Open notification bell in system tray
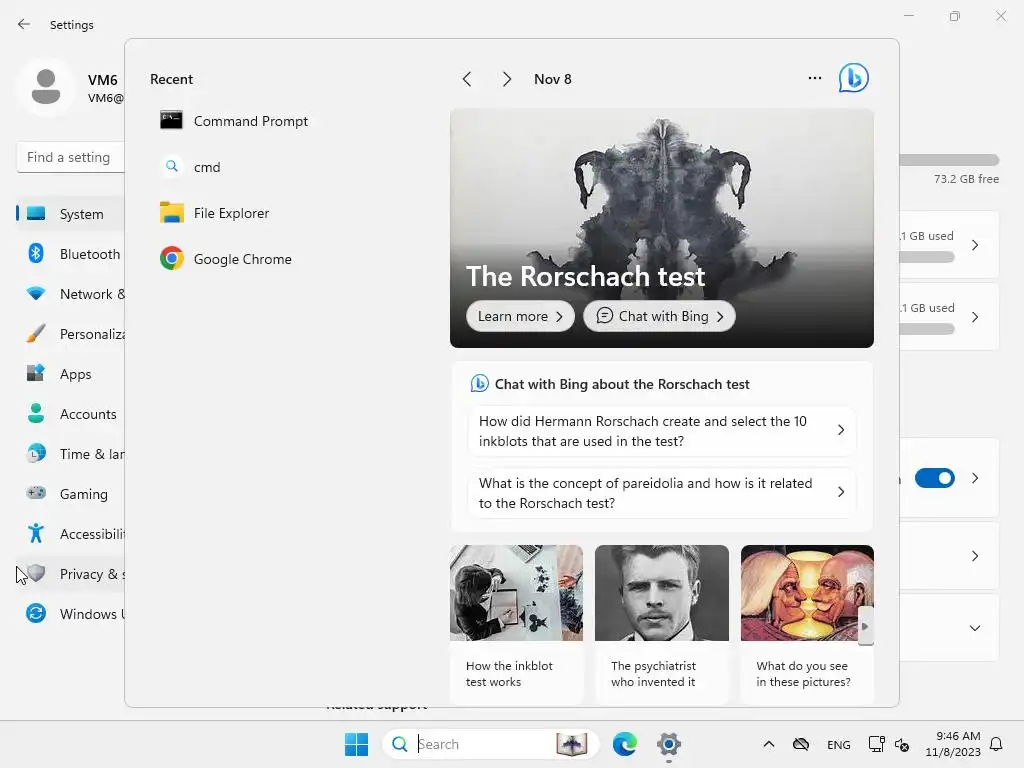 pos(997,744)
